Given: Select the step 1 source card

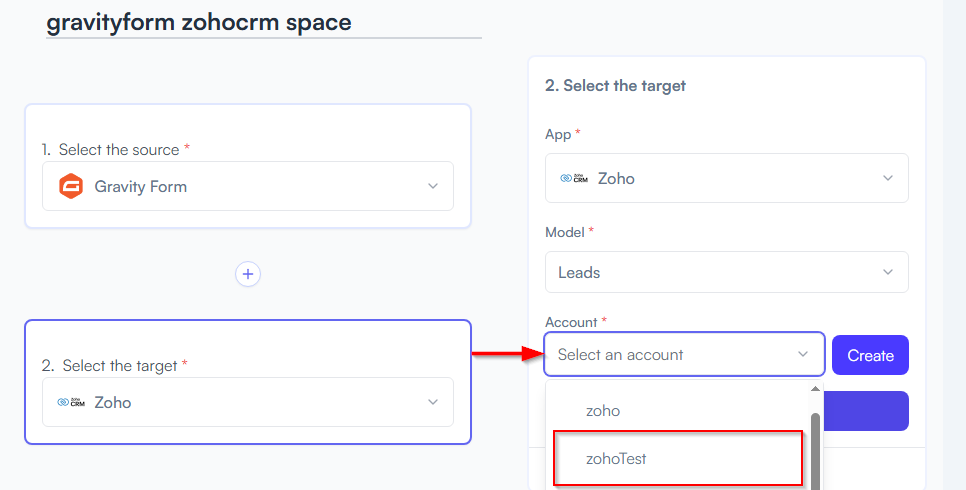Looking at the screenshot, I should (248, 166).
